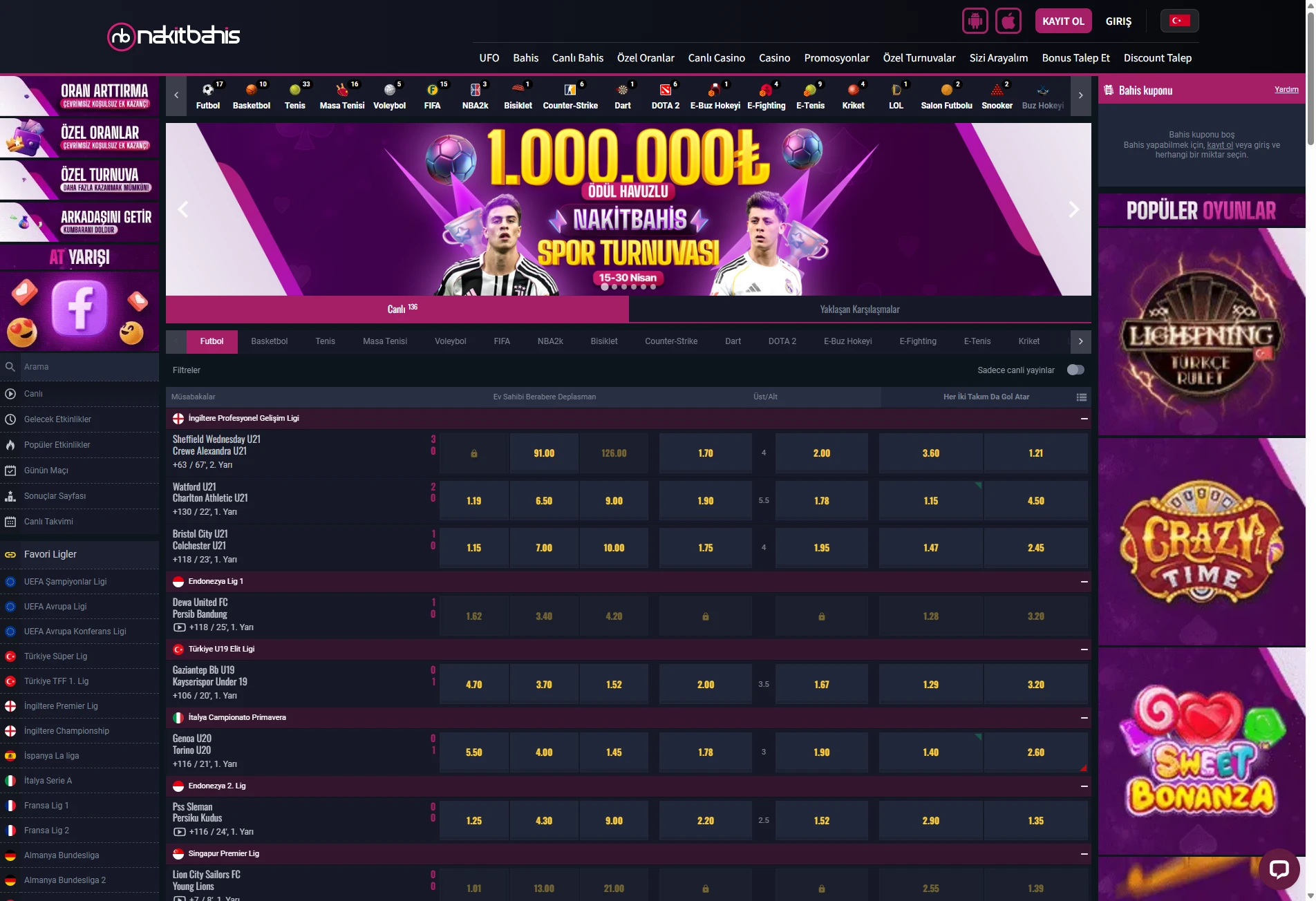1316x901 pixels.
Task: Open the Yardım link in Bahis kuponu
Action: tap(1286, 90)
